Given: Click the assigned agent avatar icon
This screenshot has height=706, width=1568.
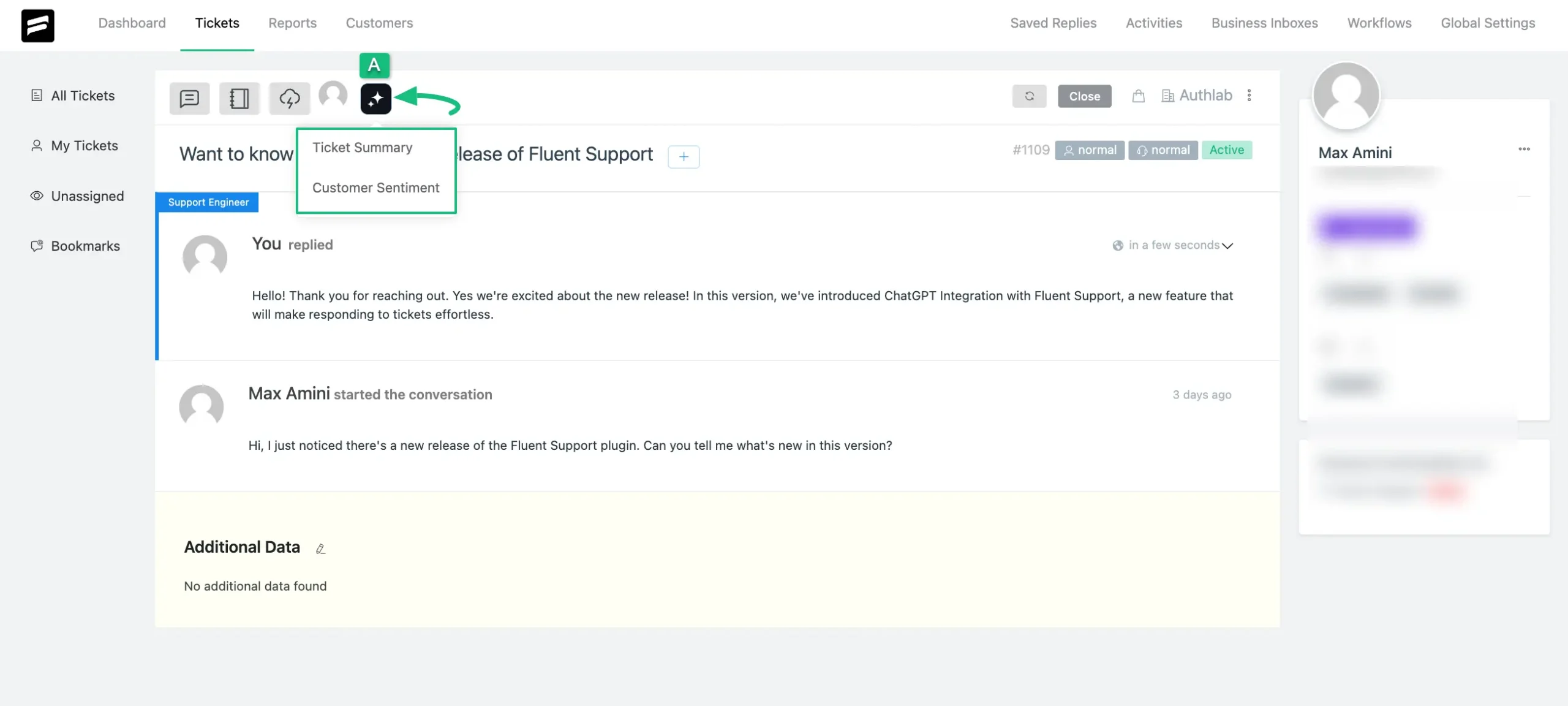Looking at the screenshot, I should click(333, 95).
